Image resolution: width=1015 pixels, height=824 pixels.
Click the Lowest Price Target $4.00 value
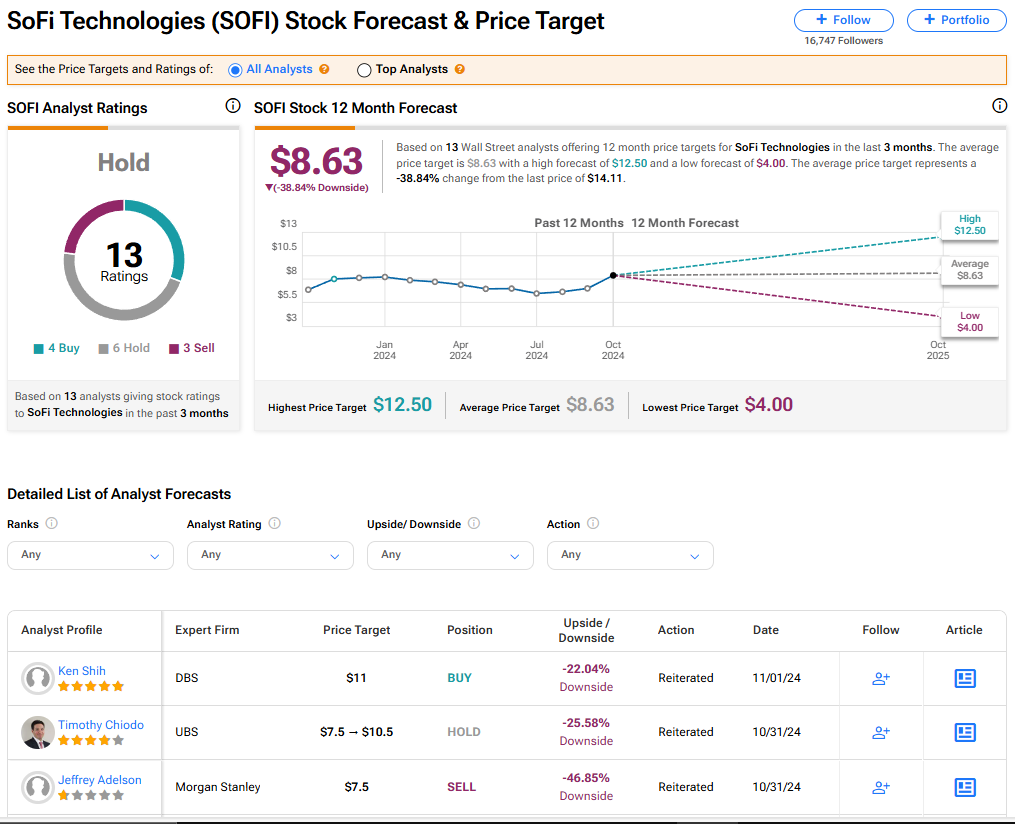coord(769,405)
